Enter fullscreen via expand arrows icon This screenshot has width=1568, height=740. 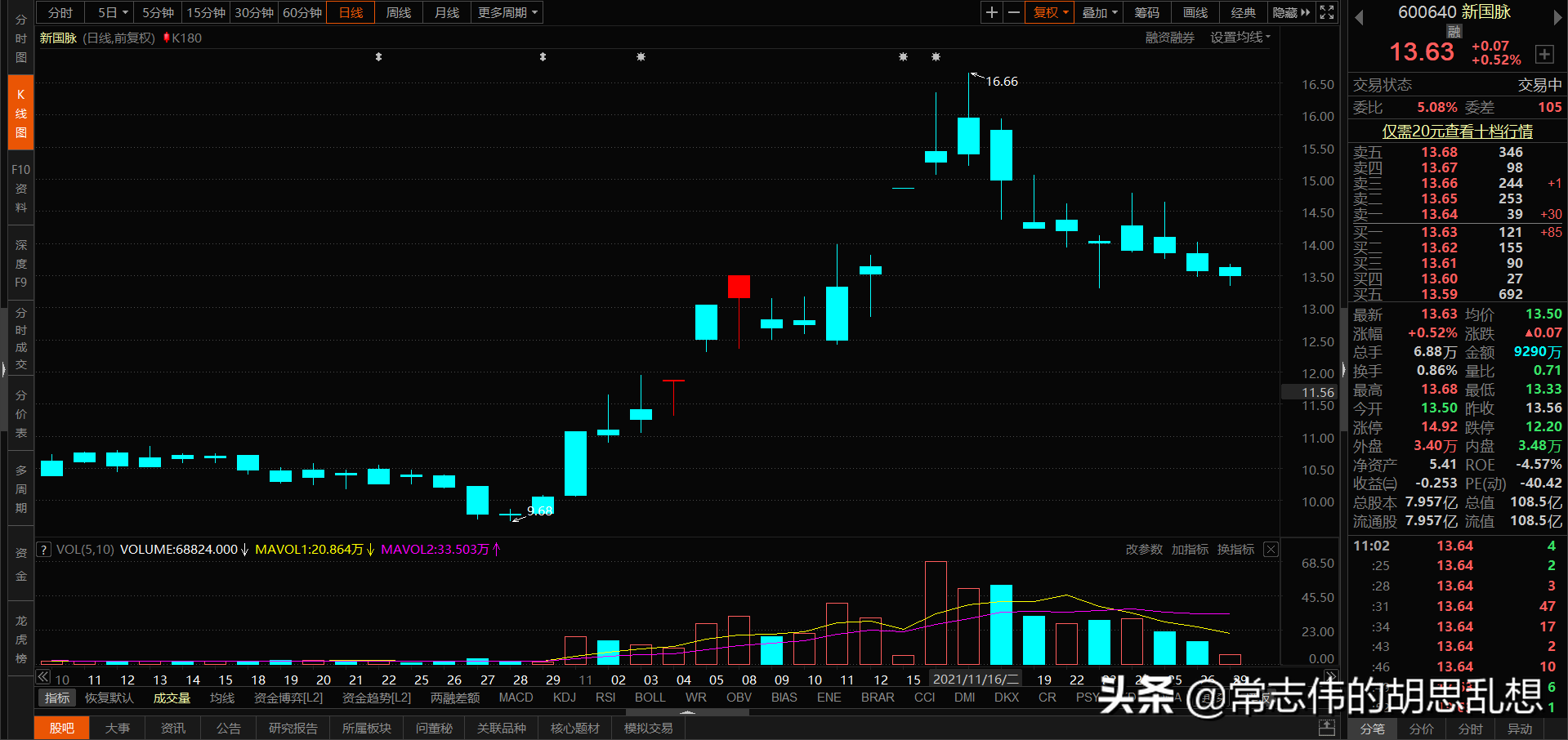(1325, 12)
